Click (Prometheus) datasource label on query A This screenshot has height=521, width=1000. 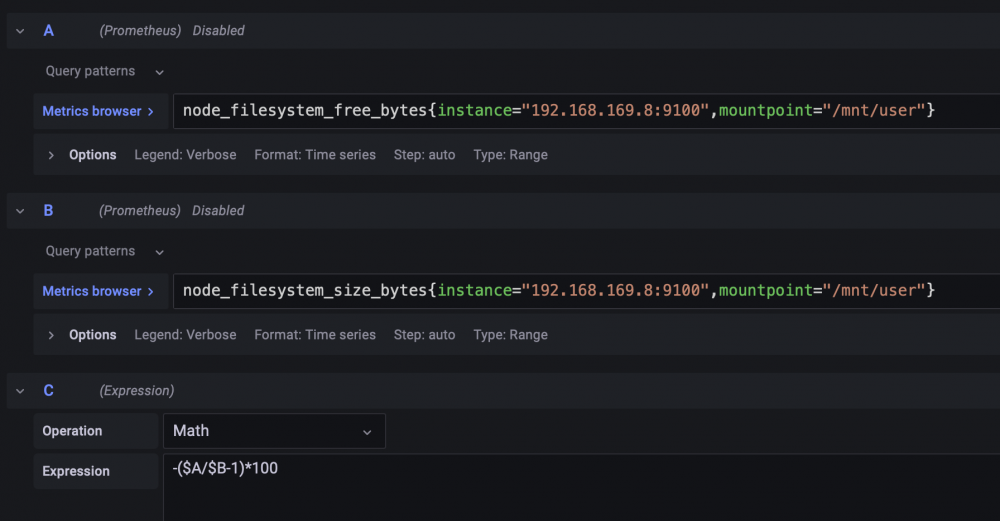tap(140, 31)
